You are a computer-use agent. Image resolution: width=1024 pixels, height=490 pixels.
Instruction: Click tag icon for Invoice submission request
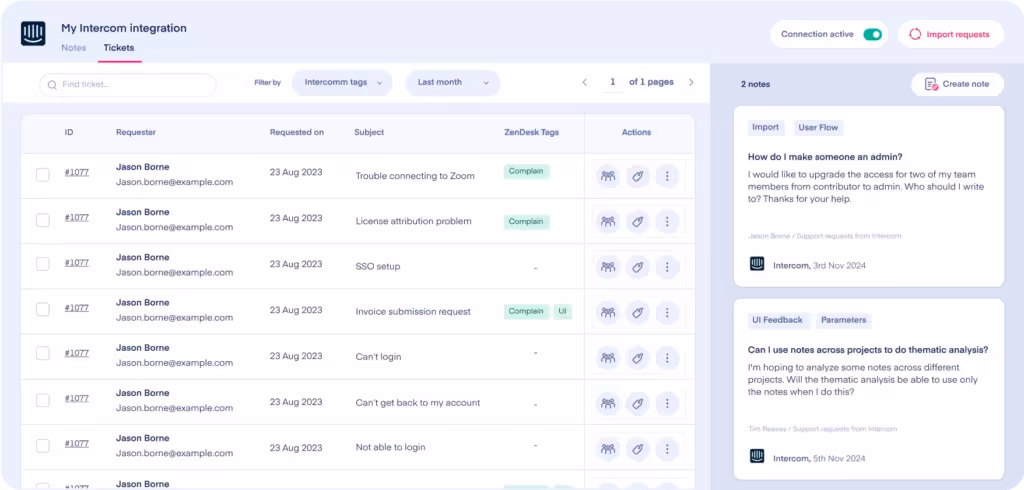coord(637,312)
